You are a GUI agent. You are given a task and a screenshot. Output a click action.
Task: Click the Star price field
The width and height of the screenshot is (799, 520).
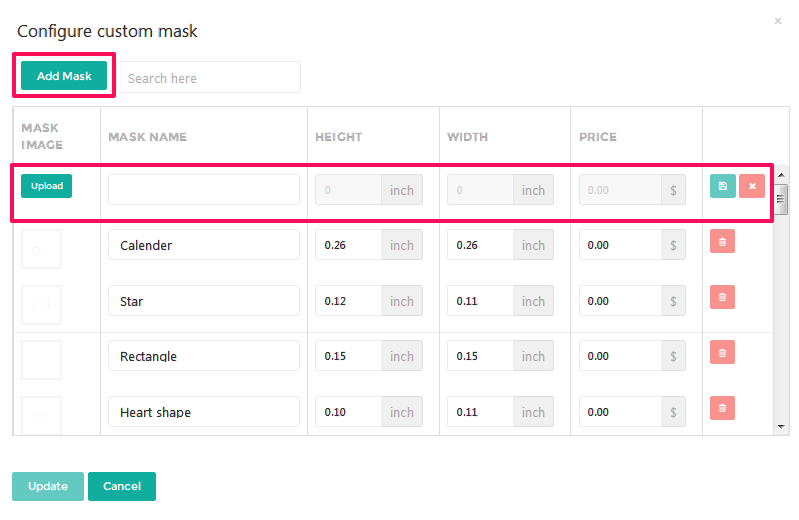(x=620, y=301)
